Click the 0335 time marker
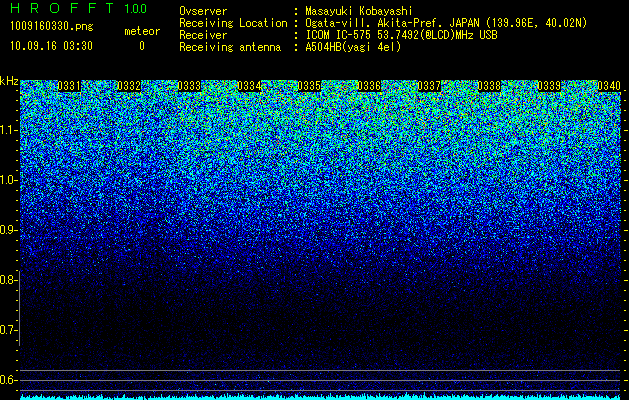This screenshot has width=629, height=400. click(309, 86)
